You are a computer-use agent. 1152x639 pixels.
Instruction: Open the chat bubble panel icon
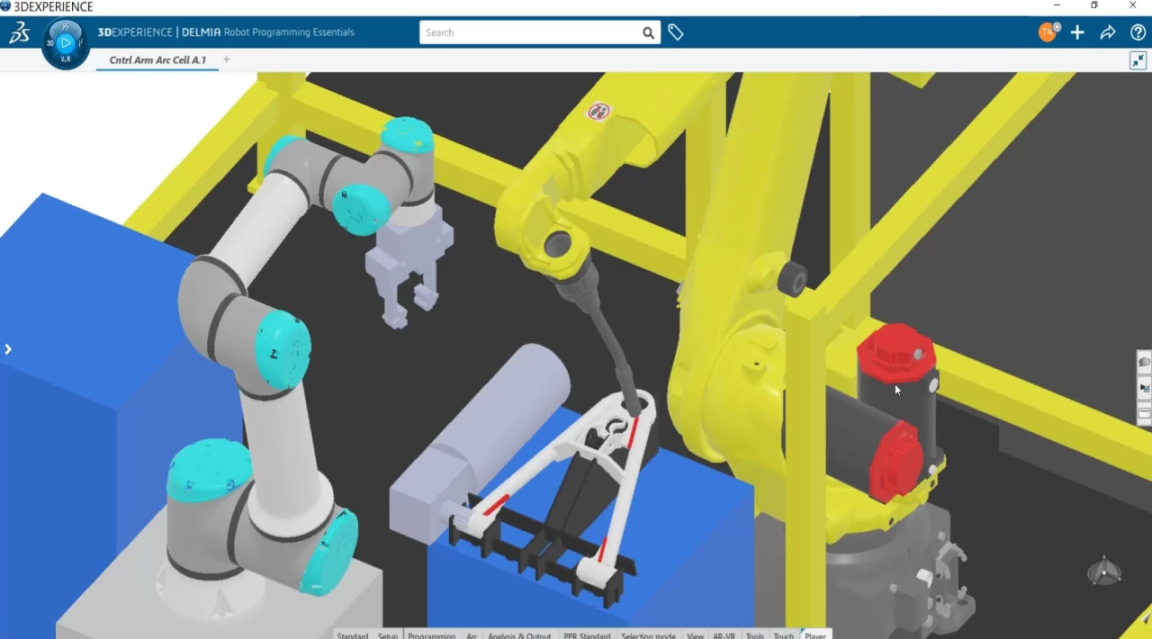point(1144,362)
